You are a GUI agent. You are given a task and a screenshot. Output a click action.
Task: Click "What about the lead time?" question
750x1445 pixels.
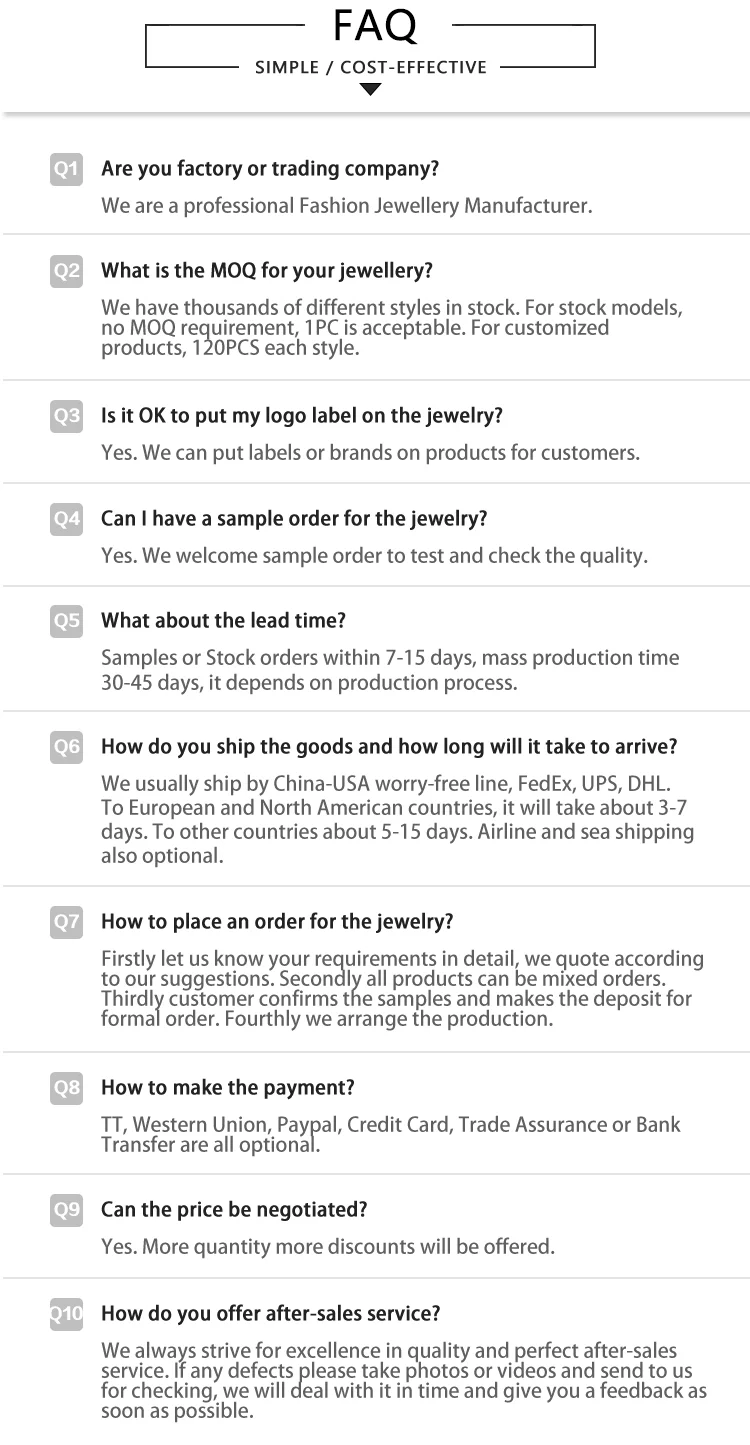[223, 621]
